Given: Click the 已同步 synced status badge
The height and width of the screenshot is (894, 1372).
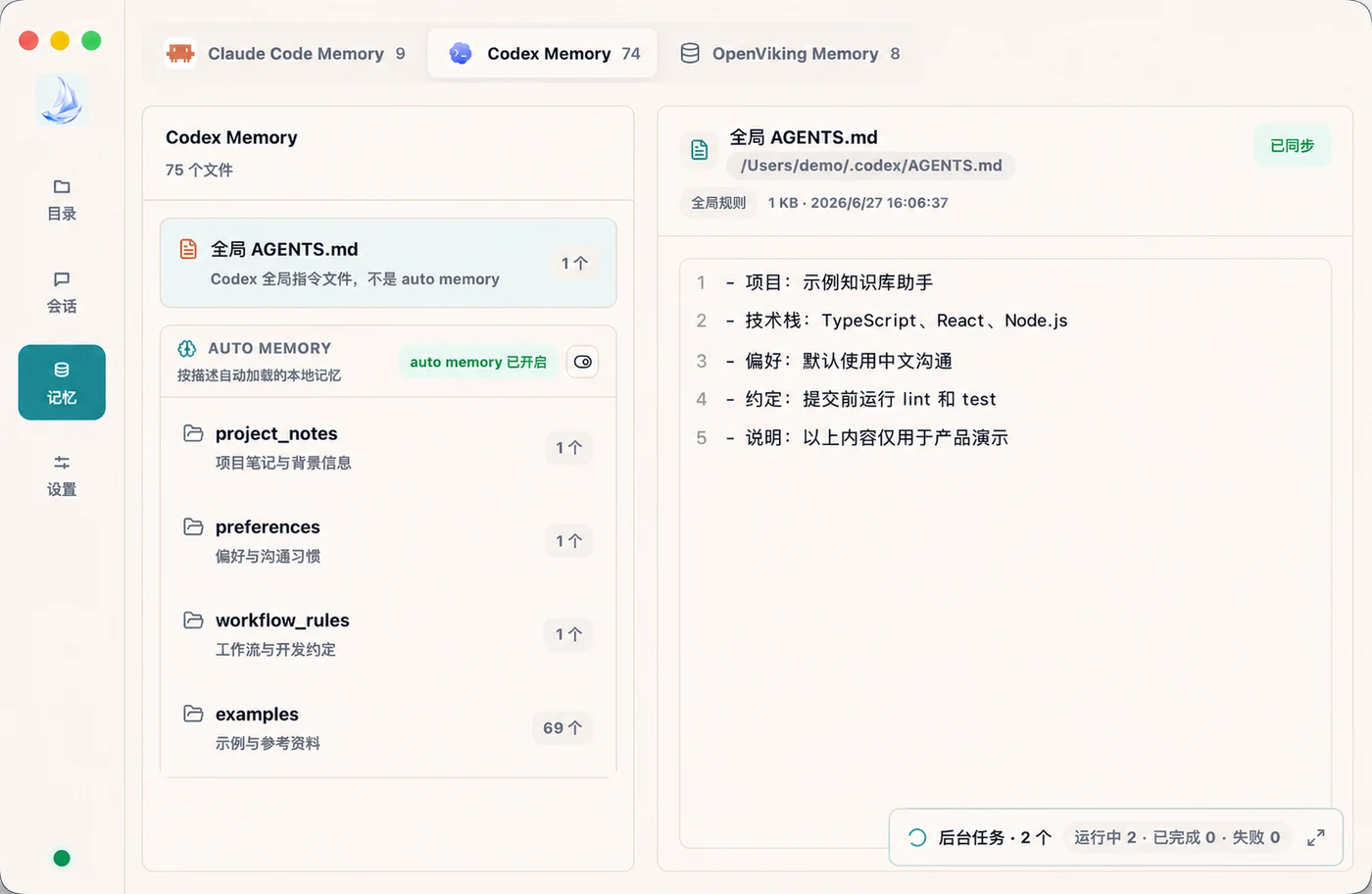Looking at the screenshot, I should click(x=1293, y=145).
